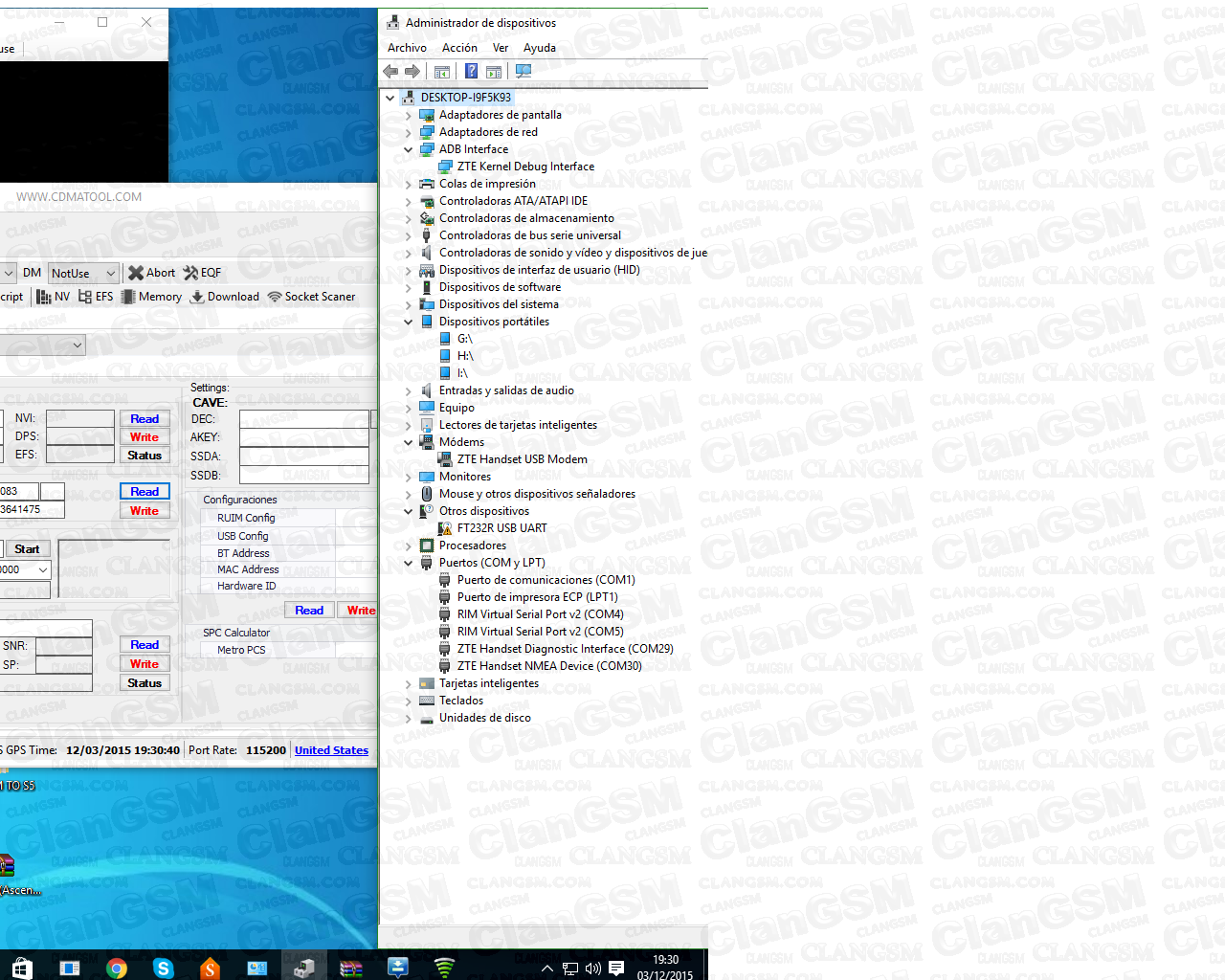The width and height of the screenshot is (1225, 980).
Task: Toggle the action pane toolbar icon
Action: point(494,72)
